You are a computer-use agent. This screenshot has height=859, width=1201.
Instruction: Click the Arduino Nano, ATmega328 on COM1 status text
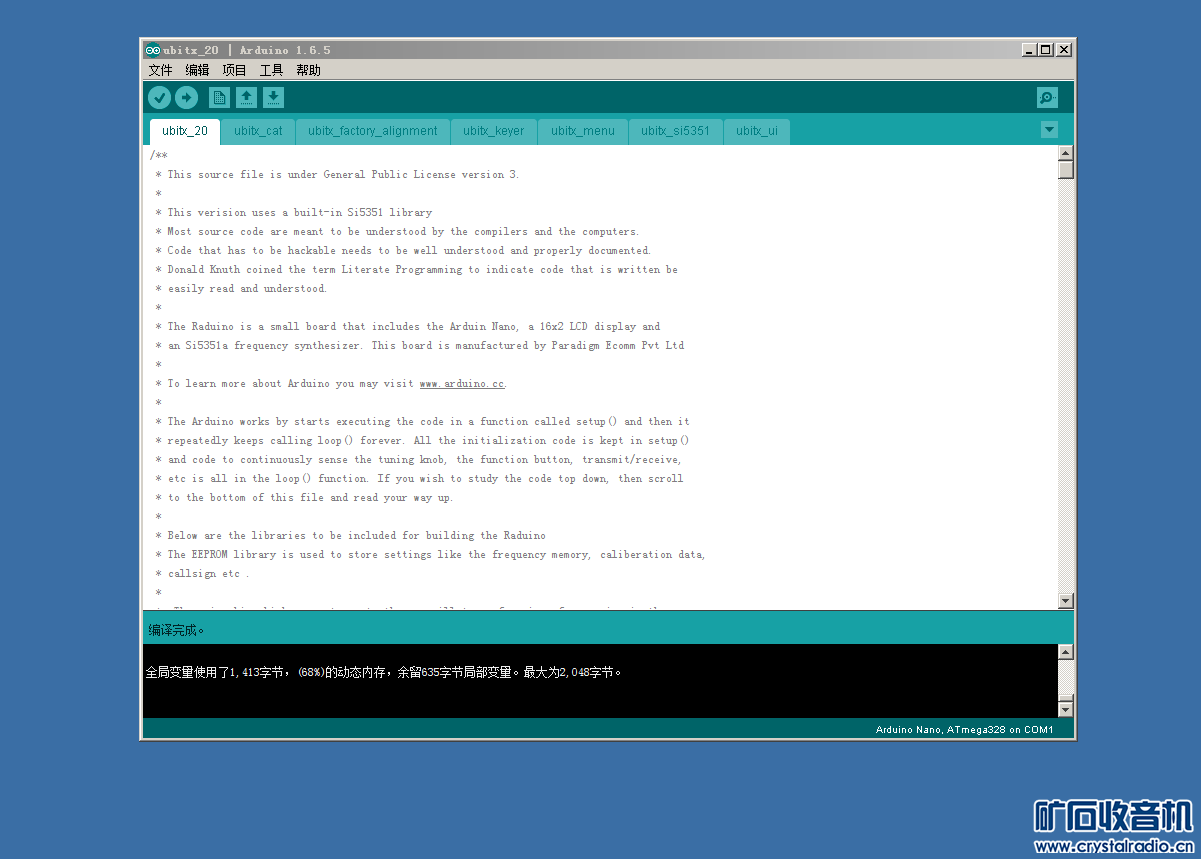click(965, 729)
